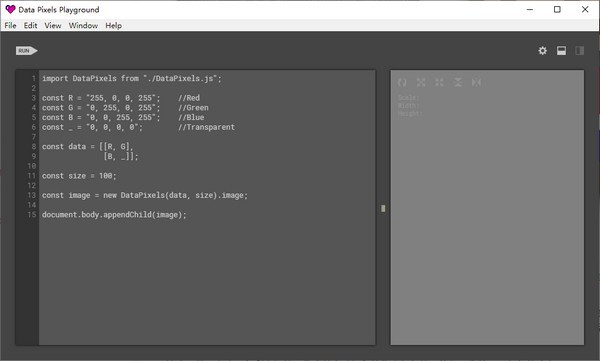Screen dimensions: 600x361
Task: Open the Help menu
Action: point(113,26)
